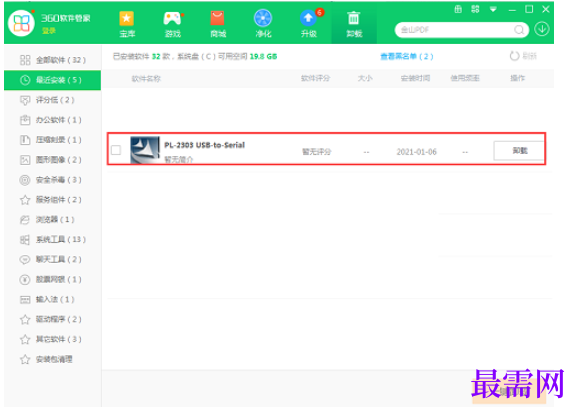Viewport: 583px width, 415px height.
Task: Select the 卸载 trash can tab
Action: (x=354, y=24)
